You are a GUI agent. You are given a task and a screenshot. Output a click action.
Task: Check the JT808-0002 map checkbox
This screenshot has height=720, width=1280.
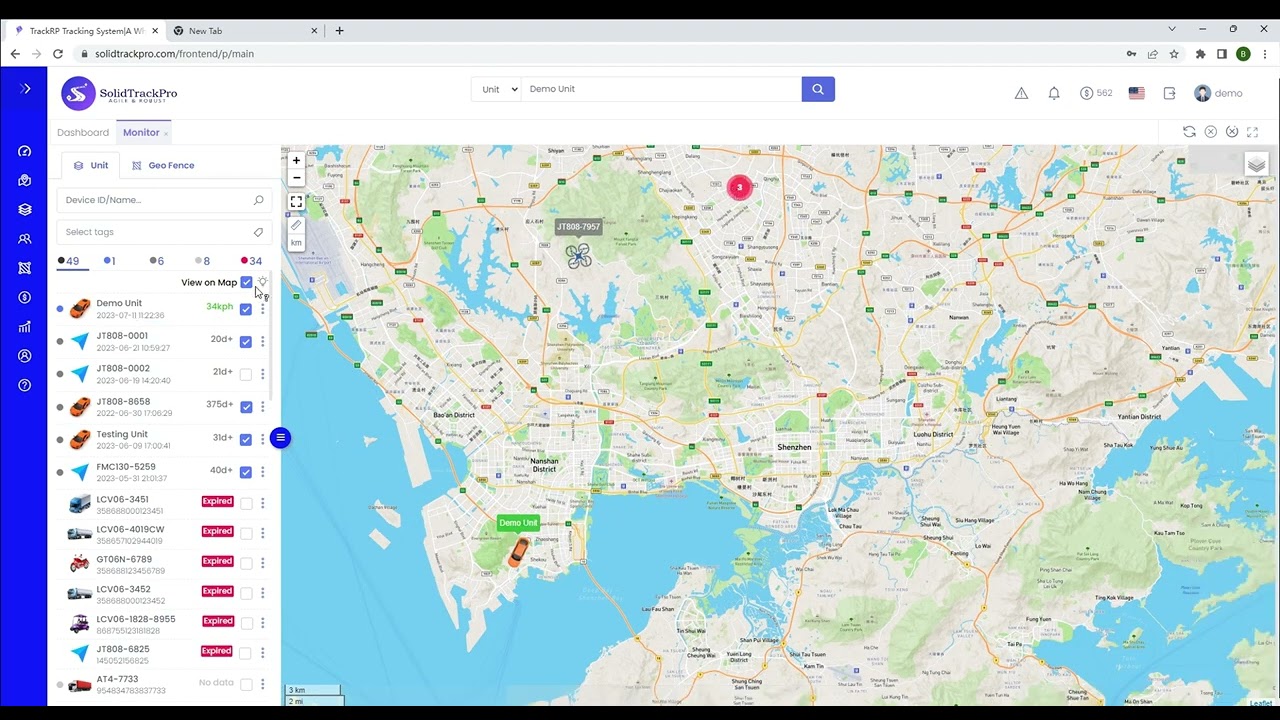pos(246,374)
